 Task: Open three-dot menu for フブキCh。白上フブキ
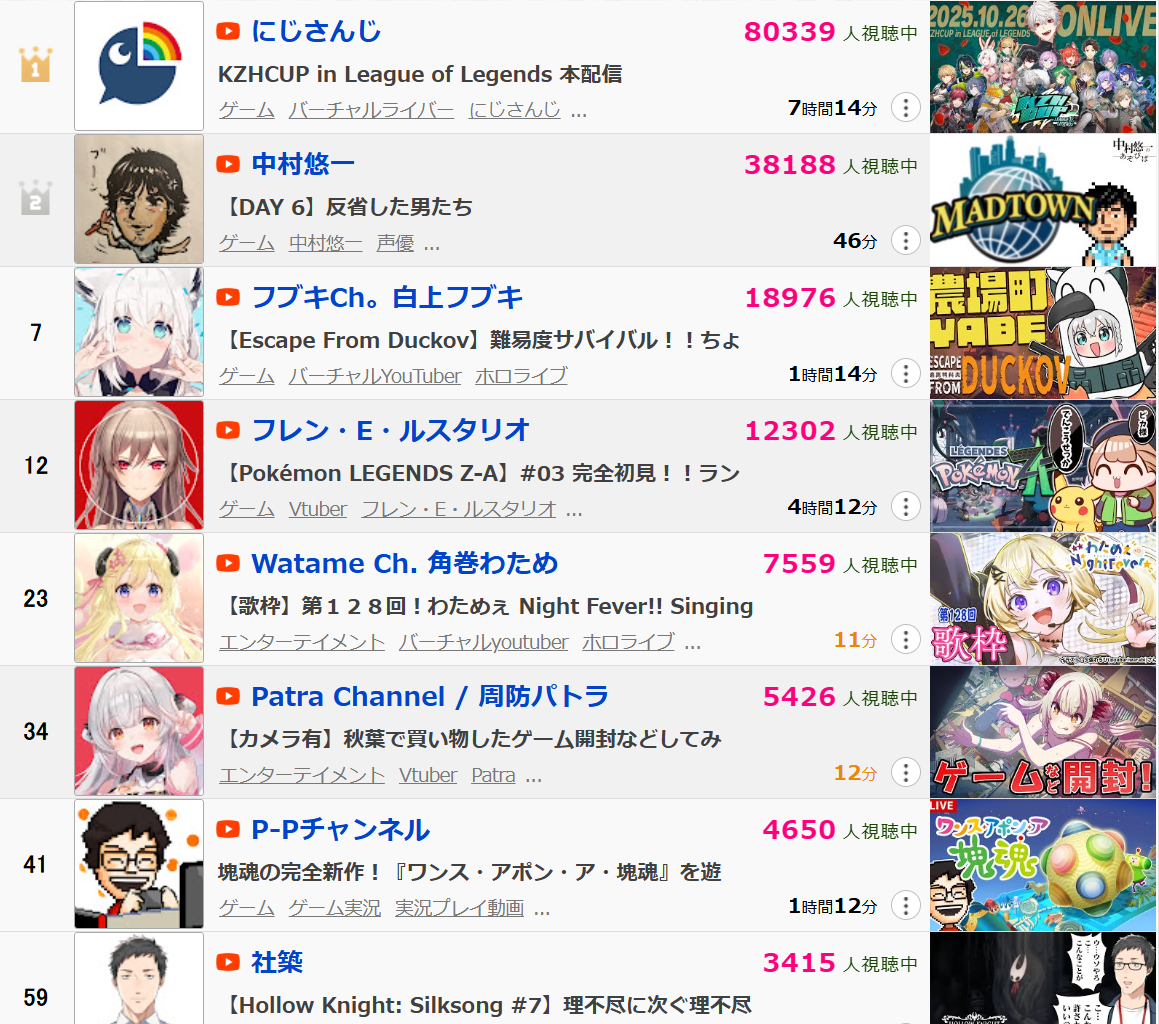pyautogui.click(x=905, y=374)
